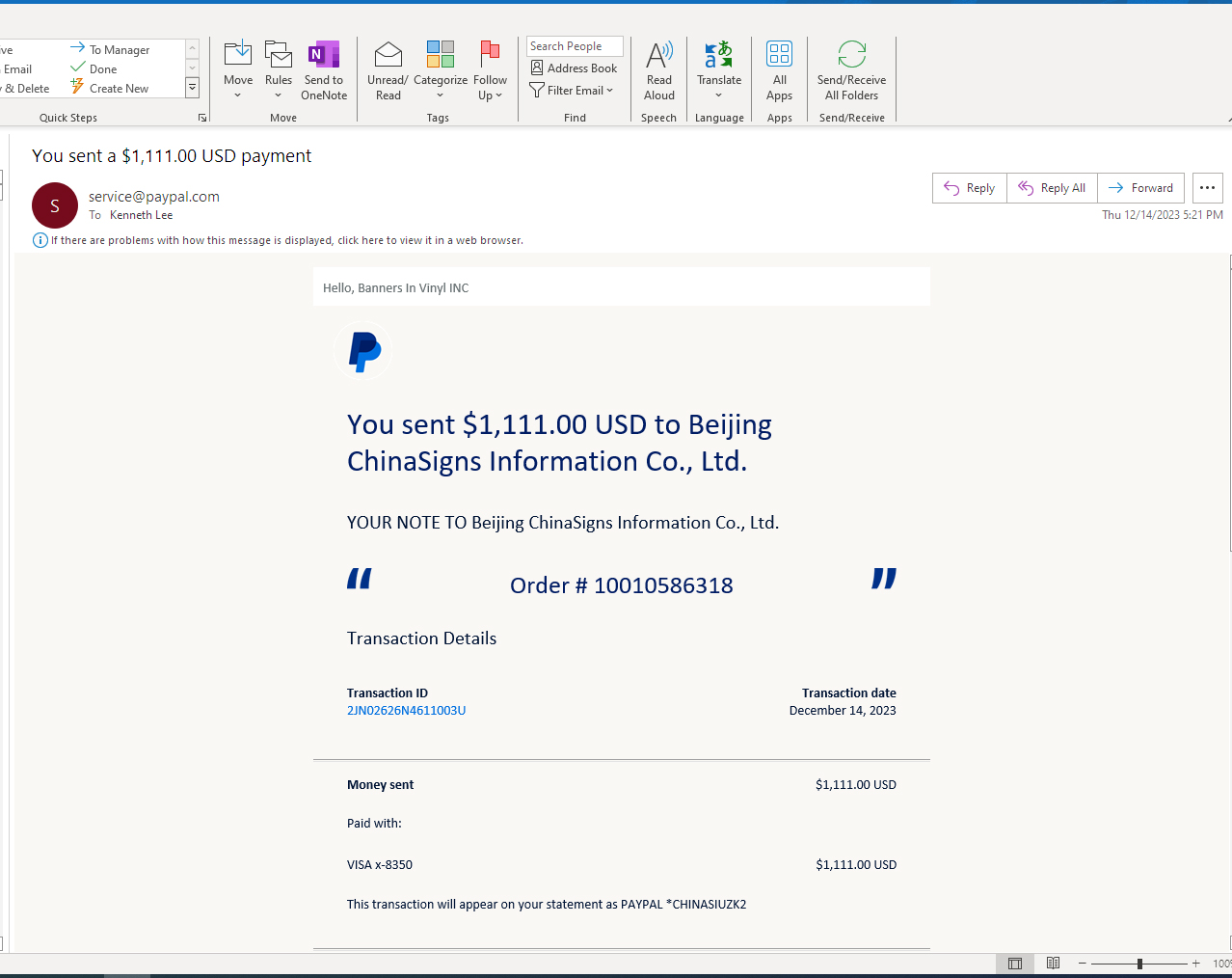Click the December 14, 2023 transaction date

coord(843,711)
